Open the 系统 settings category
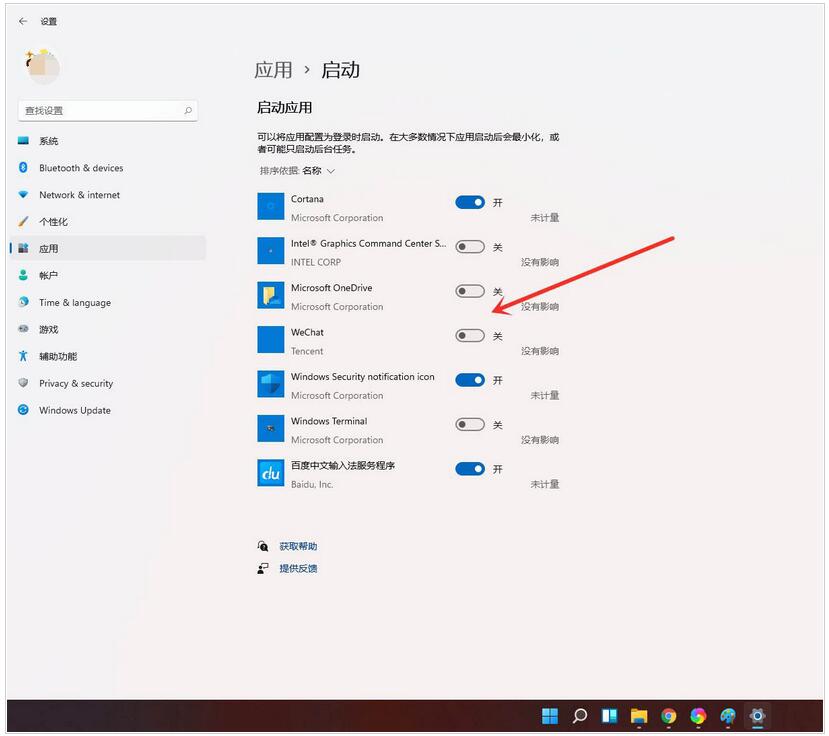829x736 pixels. (108, 141)
